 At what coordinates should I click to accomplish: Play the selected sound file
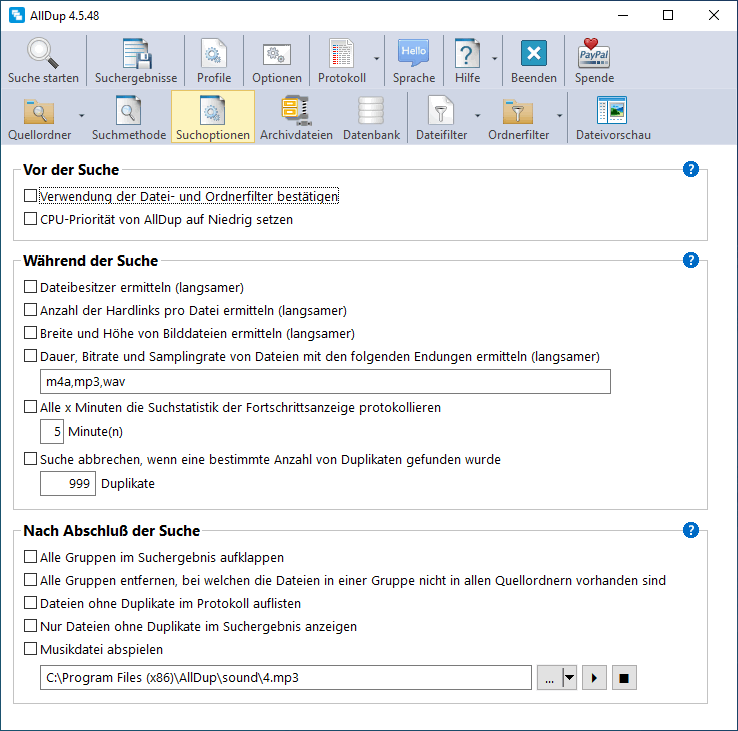click(x=595, y=678)
